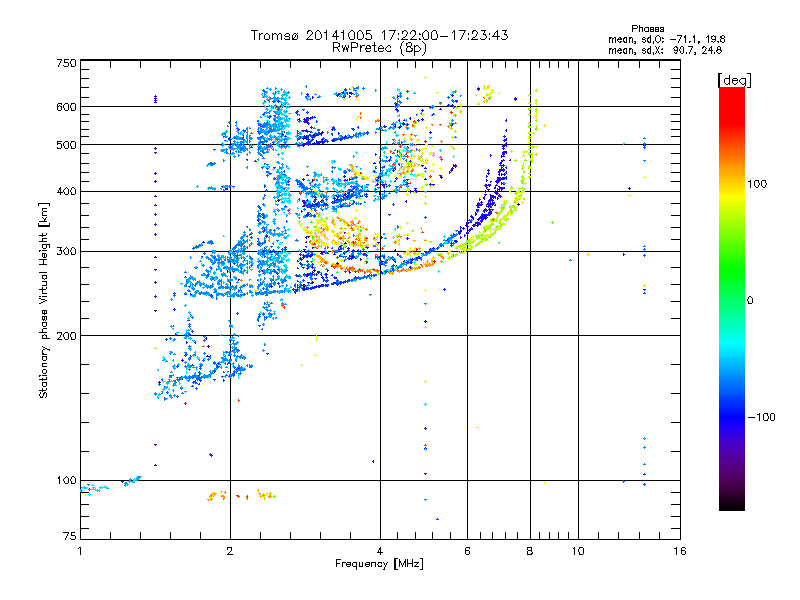The height and width of the screenshot is (600, 800).
Task: Click the y-axis tick label '500'
Action: pyautogui.click(x=66, y=145)
